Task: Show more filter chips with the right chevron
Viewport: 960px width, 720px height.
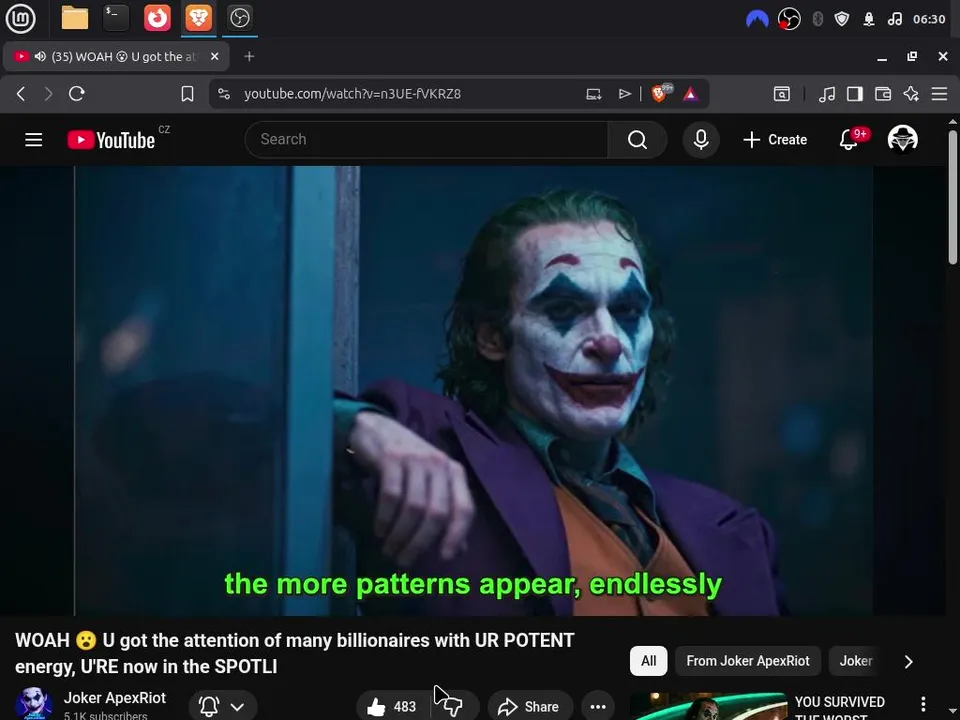Action: [x=909, y=661]
